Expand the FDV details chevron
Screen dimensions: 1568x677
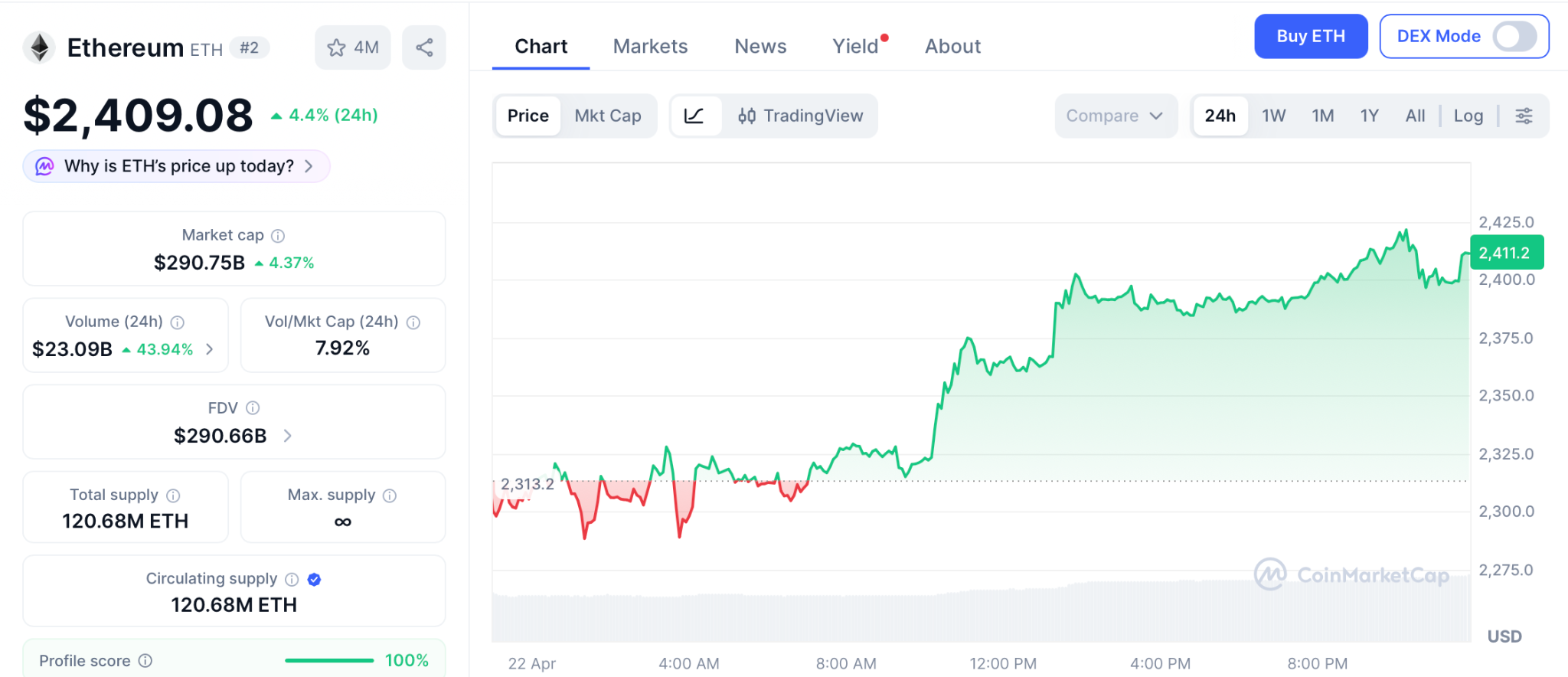point(288,436)
